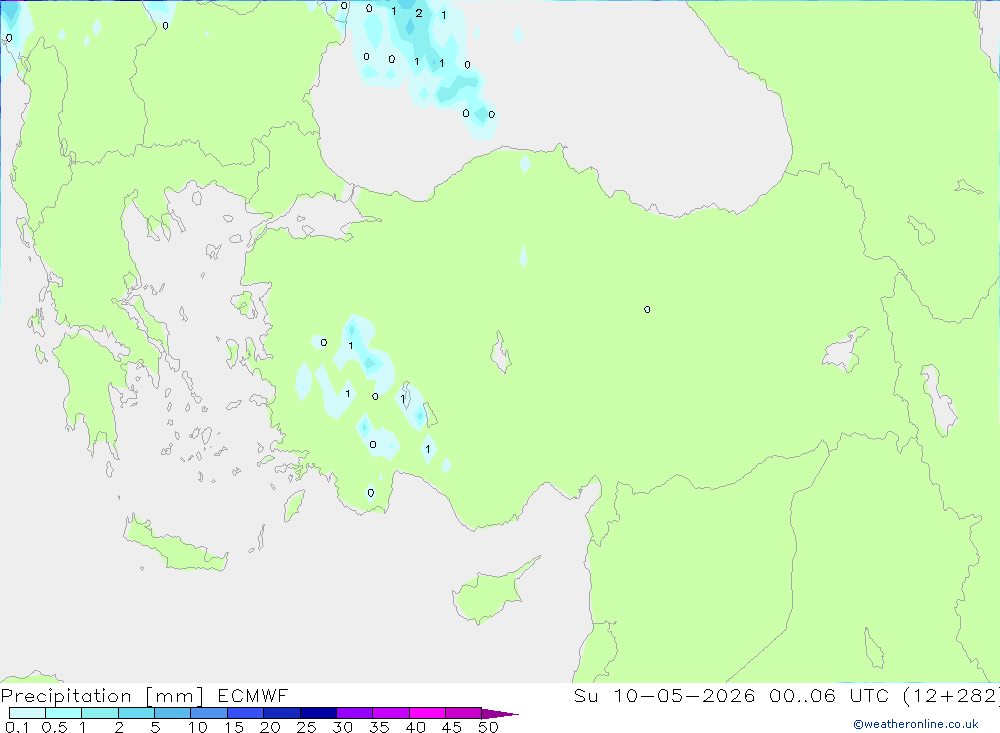1000x733 pixels.
Task: Pick the 5–10 mm blue legend swatch
Action: point(173,713)
